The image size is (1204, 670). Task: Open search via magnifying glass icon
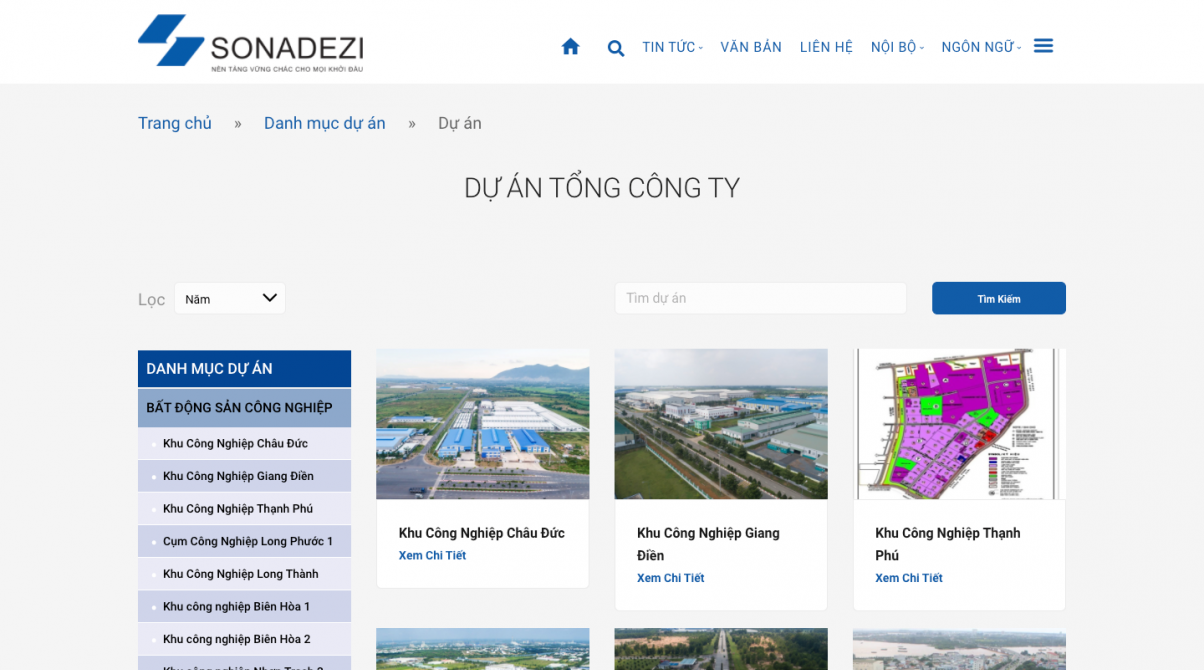[616, 48]
